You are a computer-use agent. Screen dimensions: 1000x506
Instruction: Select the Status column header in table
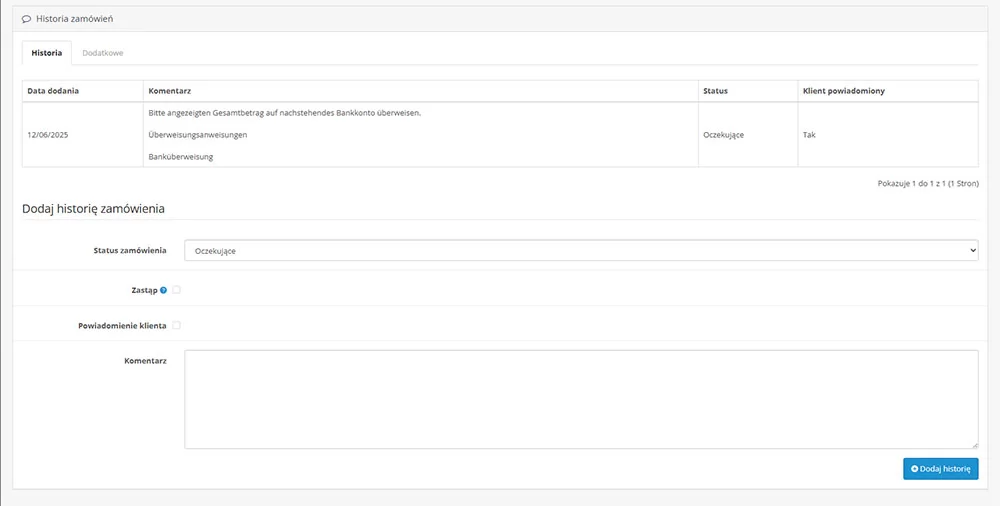pyautogui.click(x=715, y=91)
